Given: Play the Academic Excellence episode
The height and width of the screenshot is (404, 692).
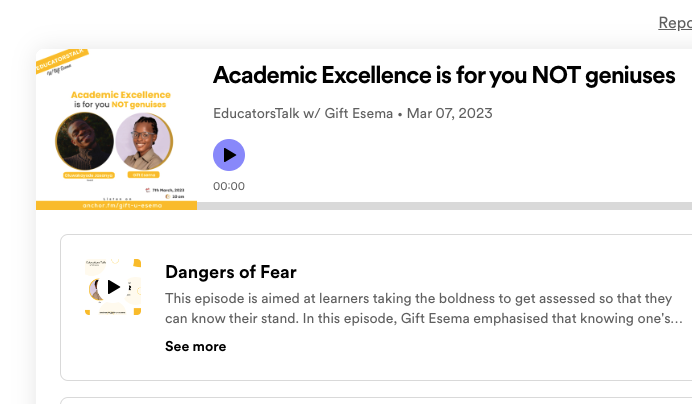Looking at the screenshot, I should [x=229, y=155].
